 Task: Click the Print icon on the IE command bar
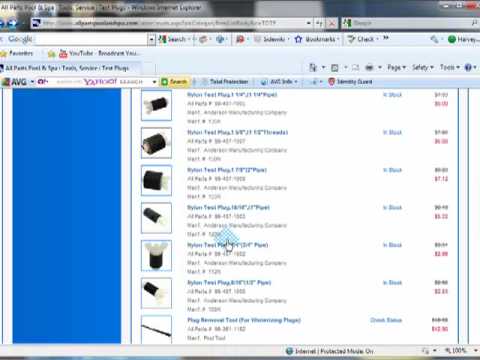coord(369,68)
